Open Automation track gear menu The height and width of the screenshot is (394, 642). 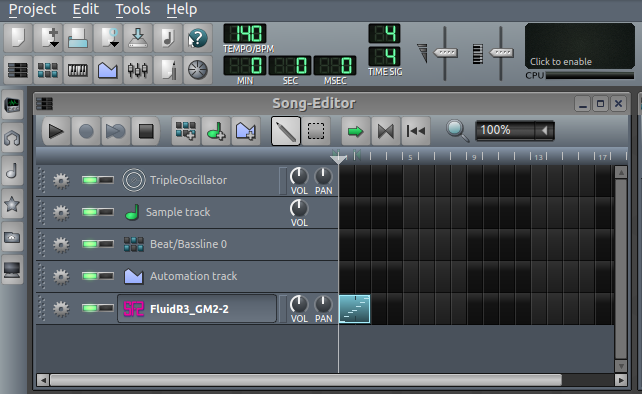pyautogui.click(x=61, y=276)
